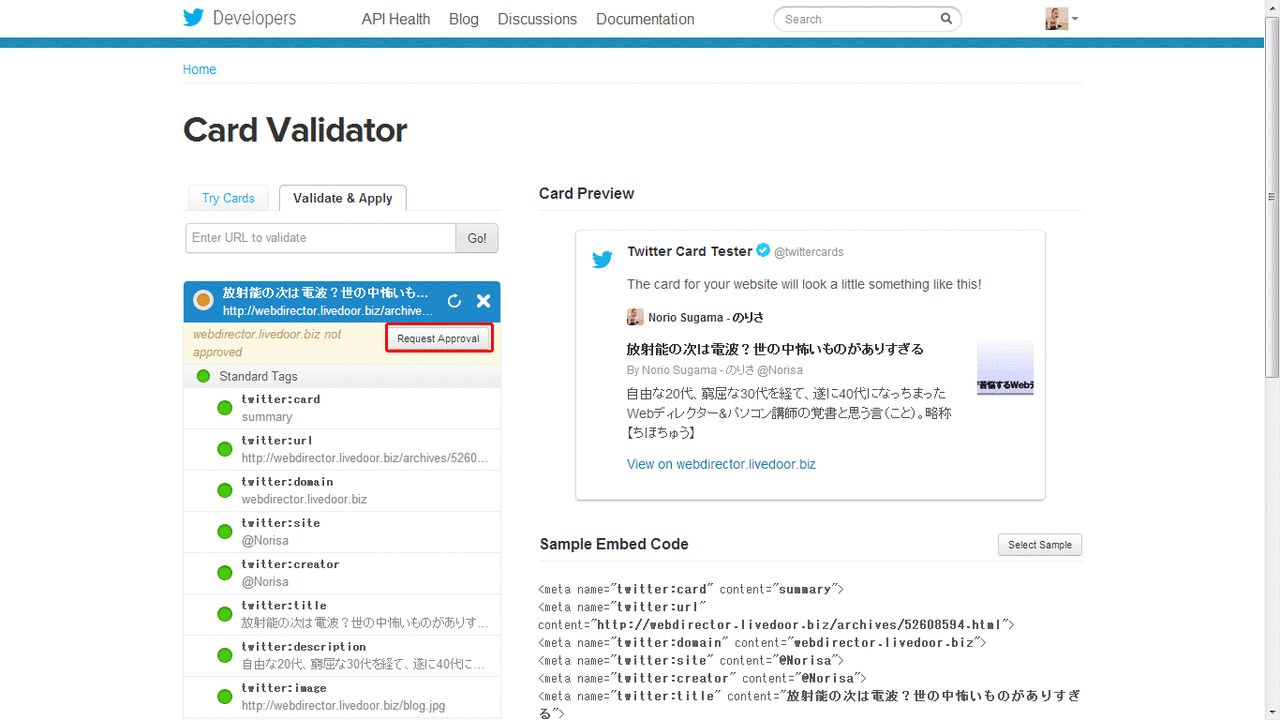Open Discussions in top navigation
1280x720 pixels.
[x=537, y=19]
